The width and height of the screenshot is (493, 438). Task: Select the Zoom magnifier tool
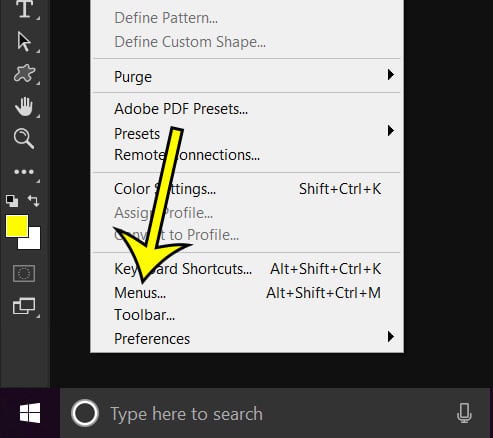tap(24, 139)
